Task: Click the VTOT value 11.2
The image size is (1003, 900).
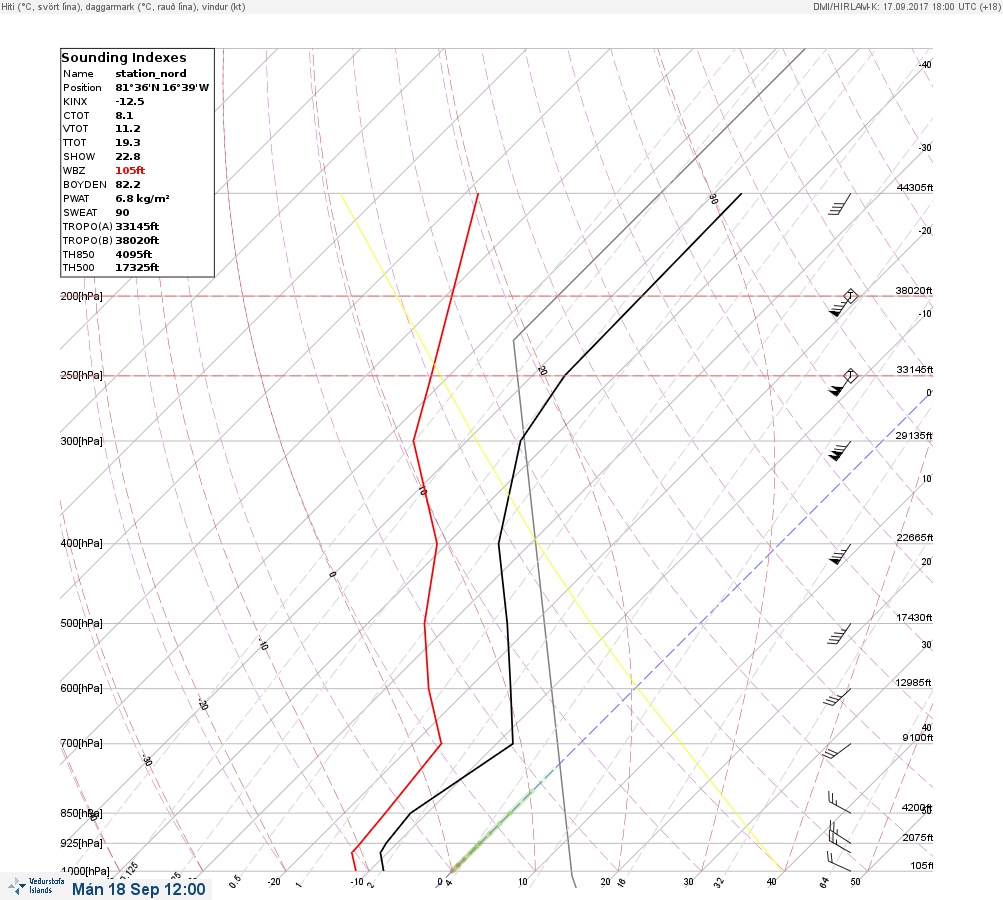Action: (x=128, y=129)
